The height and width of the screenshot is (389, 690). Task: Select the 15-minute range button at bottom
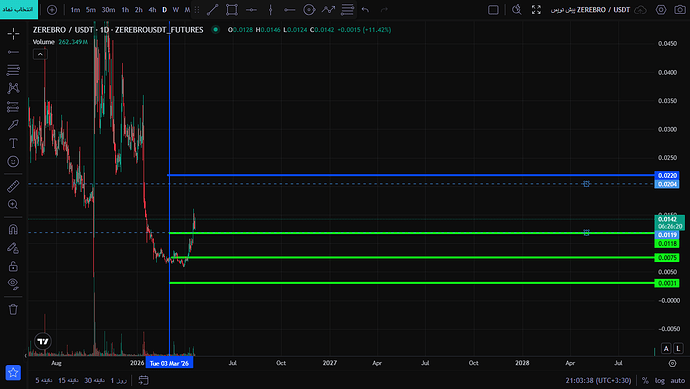[68, 380]
